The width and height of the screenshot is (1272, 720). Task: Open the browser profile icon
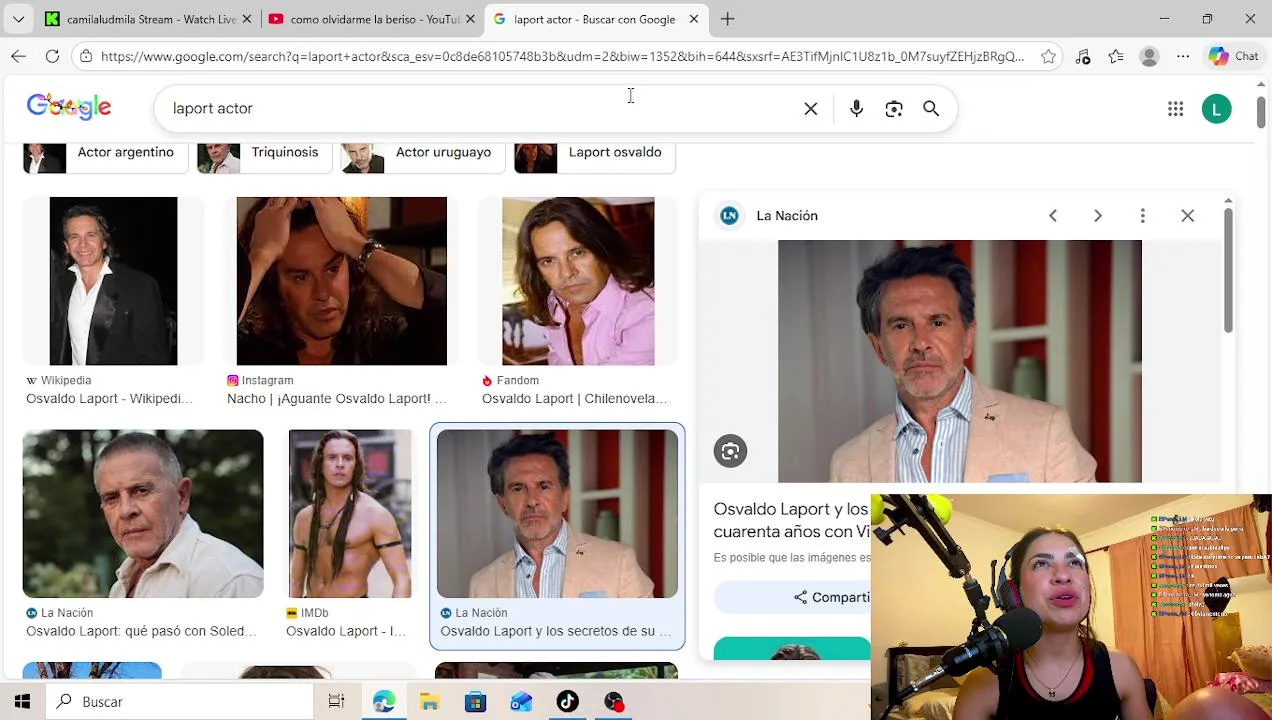point(1149,57)
